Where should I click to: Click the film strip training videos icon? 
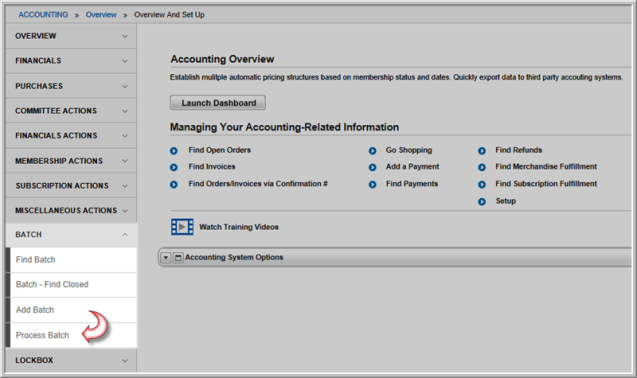coord(182,227)
